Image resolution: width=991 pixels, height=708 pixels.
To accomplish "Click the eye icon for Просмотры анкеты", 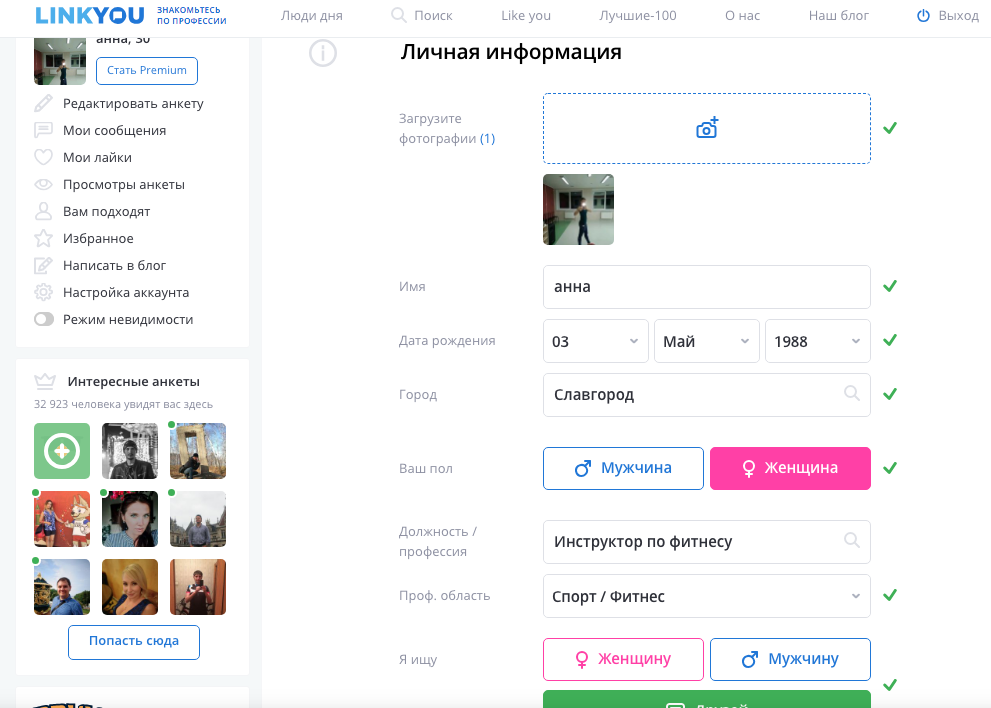I will point(43,184).
